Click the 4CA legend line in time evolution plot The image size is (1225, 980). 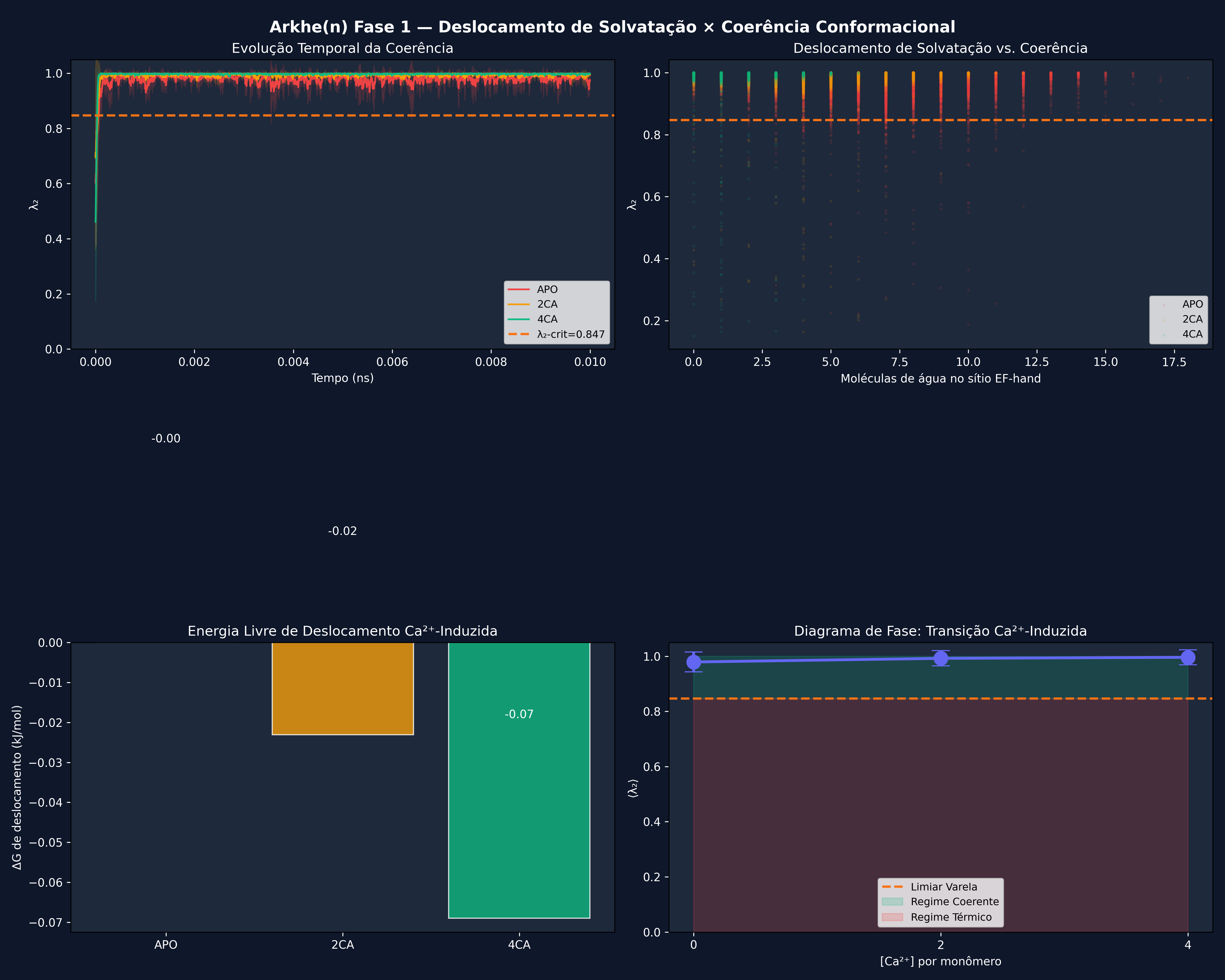click(x=518, y=319)
